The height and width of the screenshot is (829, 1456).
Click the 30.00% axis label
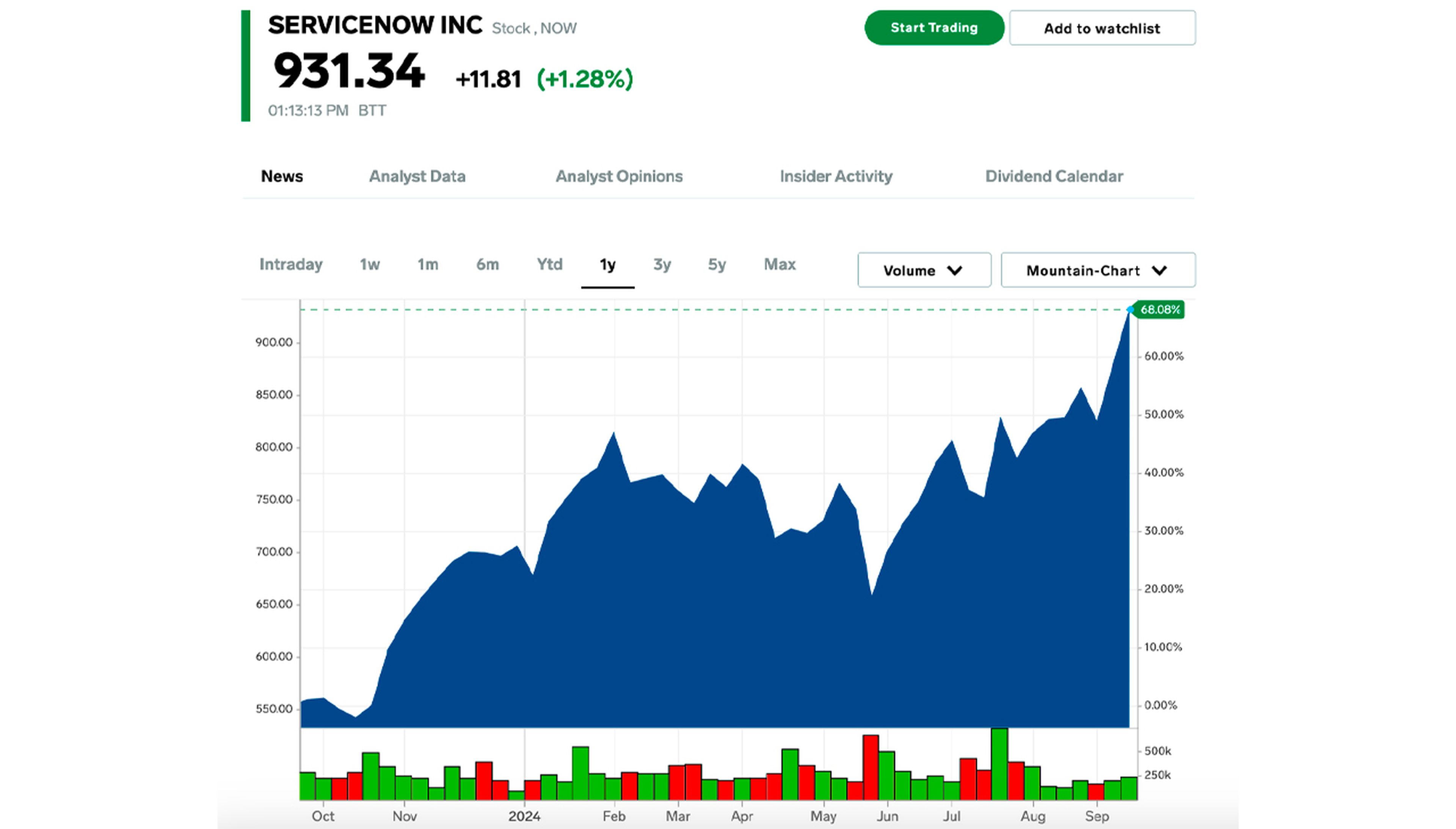[1164, 531]
